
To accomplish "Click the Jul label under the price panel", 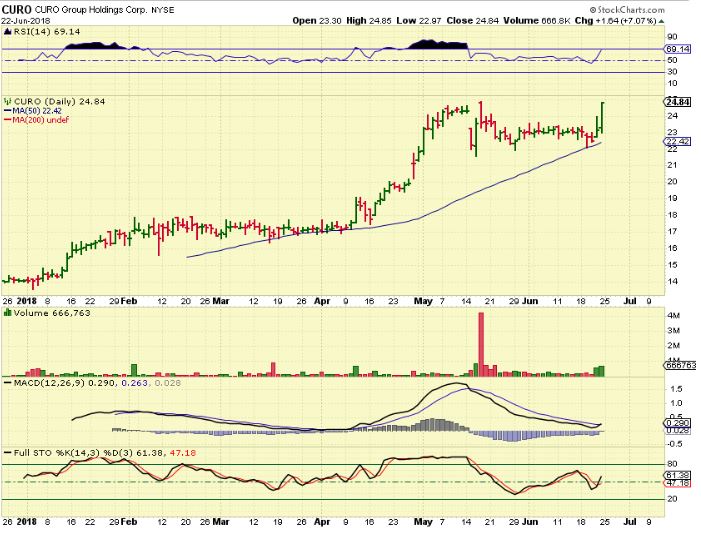I will point(630,301).
